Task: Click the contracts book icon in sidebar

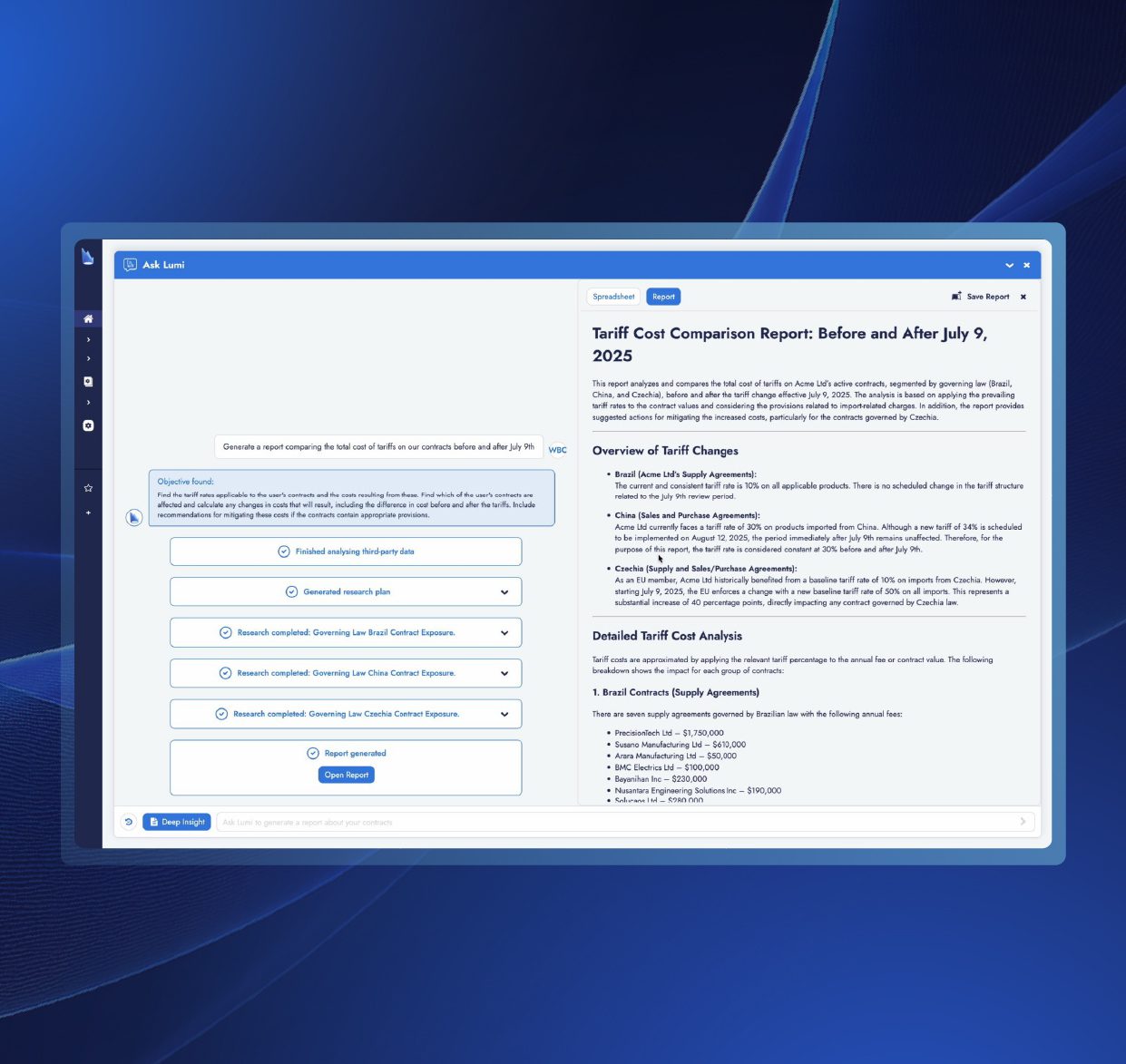Action: tap(88, 382)
